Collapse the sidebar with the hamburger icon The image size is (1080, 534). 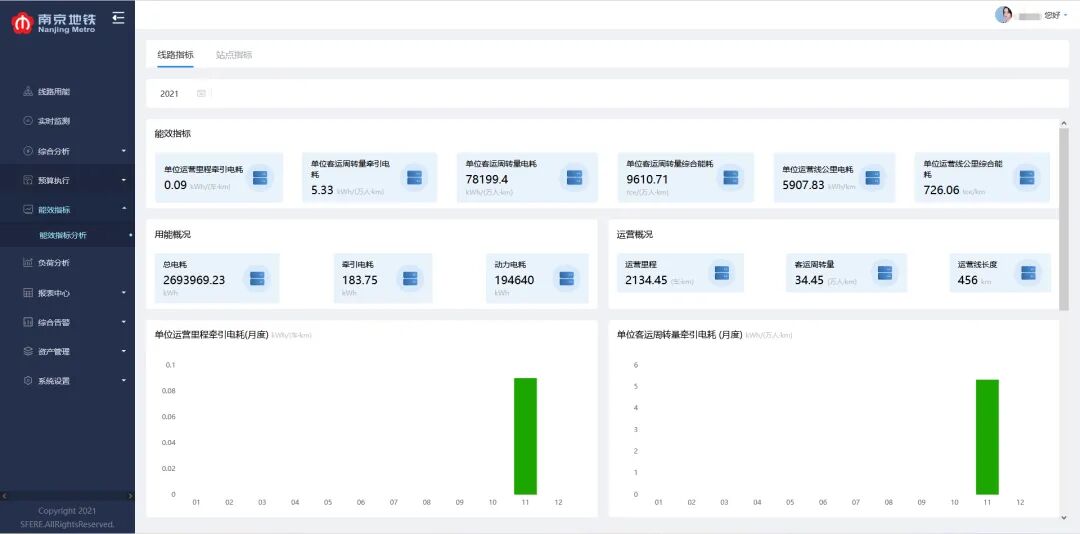point(118,17)
